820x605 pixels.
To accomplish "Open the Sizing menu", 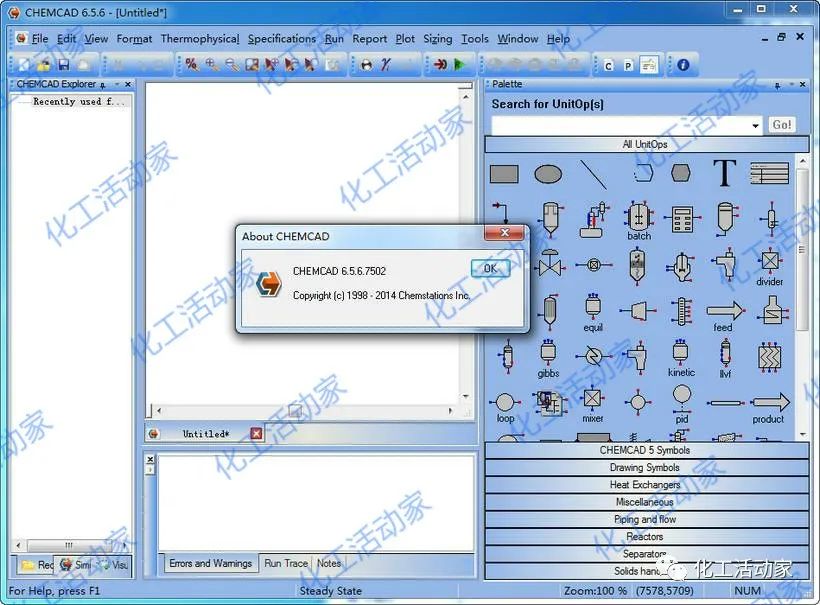I will [x=438, y=39].
